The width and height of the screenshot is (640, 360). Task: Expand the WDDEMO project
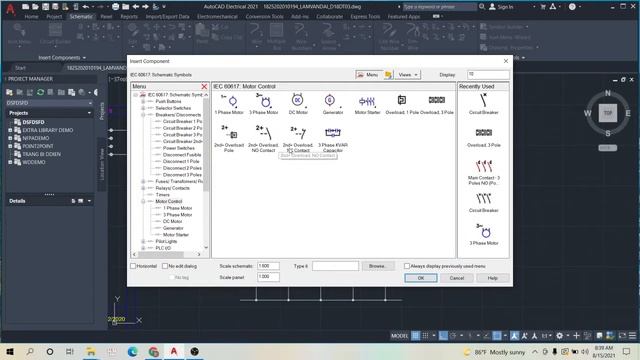pyautogui.click(x=10, y=162)
